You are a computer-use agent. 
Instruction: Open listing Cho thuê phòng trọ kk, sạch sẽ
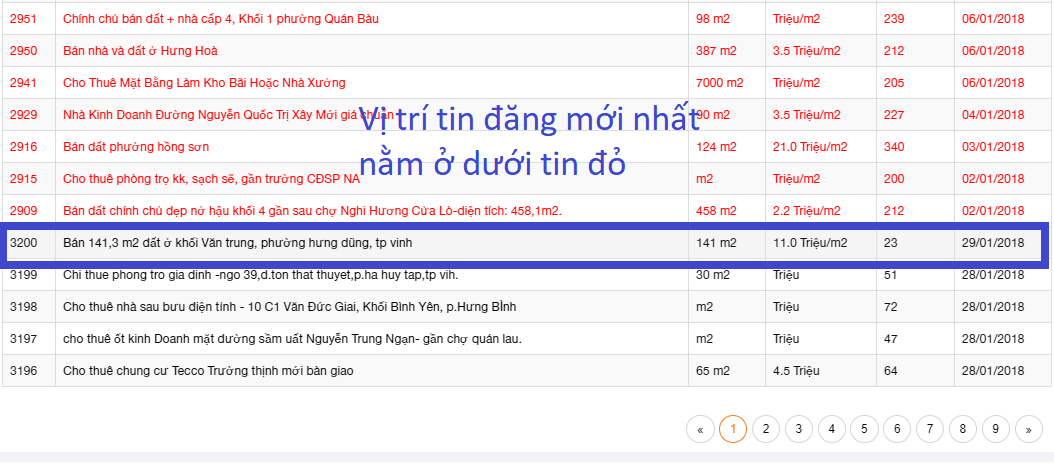pos(211,179)
